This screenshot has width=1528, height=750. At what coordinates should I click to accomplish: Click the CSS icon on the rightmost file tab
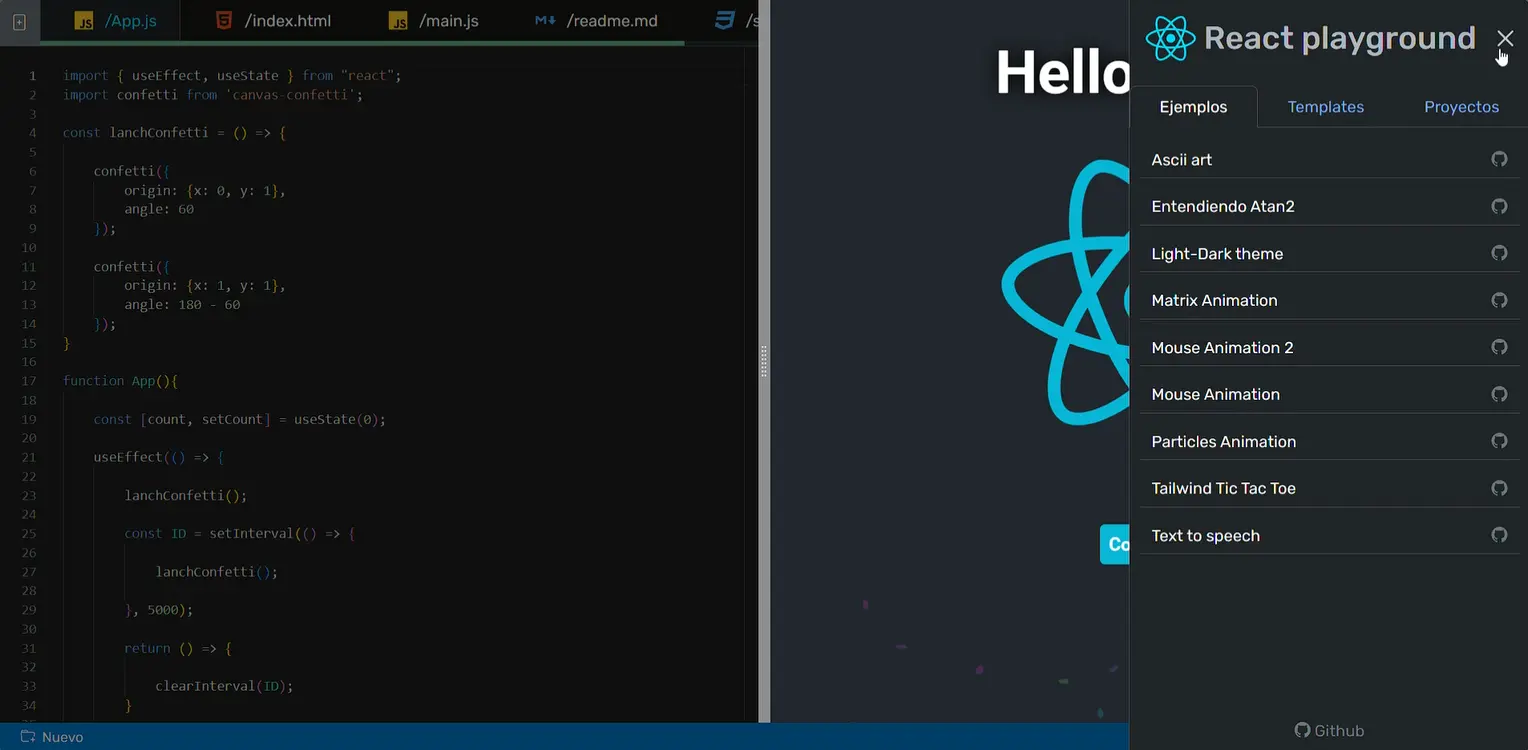[724, 18]
